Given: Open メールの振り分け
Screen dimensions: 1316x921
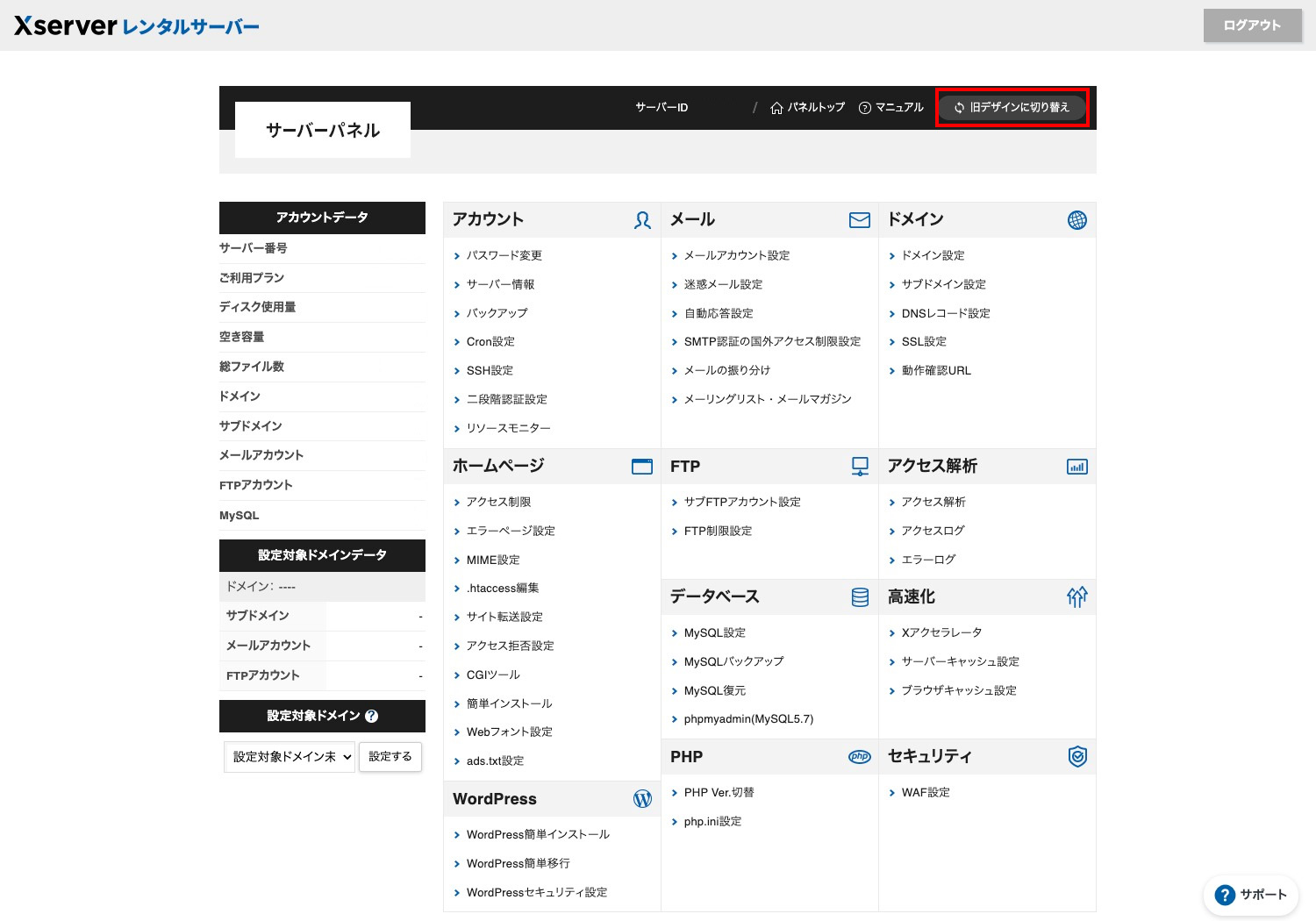Looking at the screenshot, I should coord(727,371).
